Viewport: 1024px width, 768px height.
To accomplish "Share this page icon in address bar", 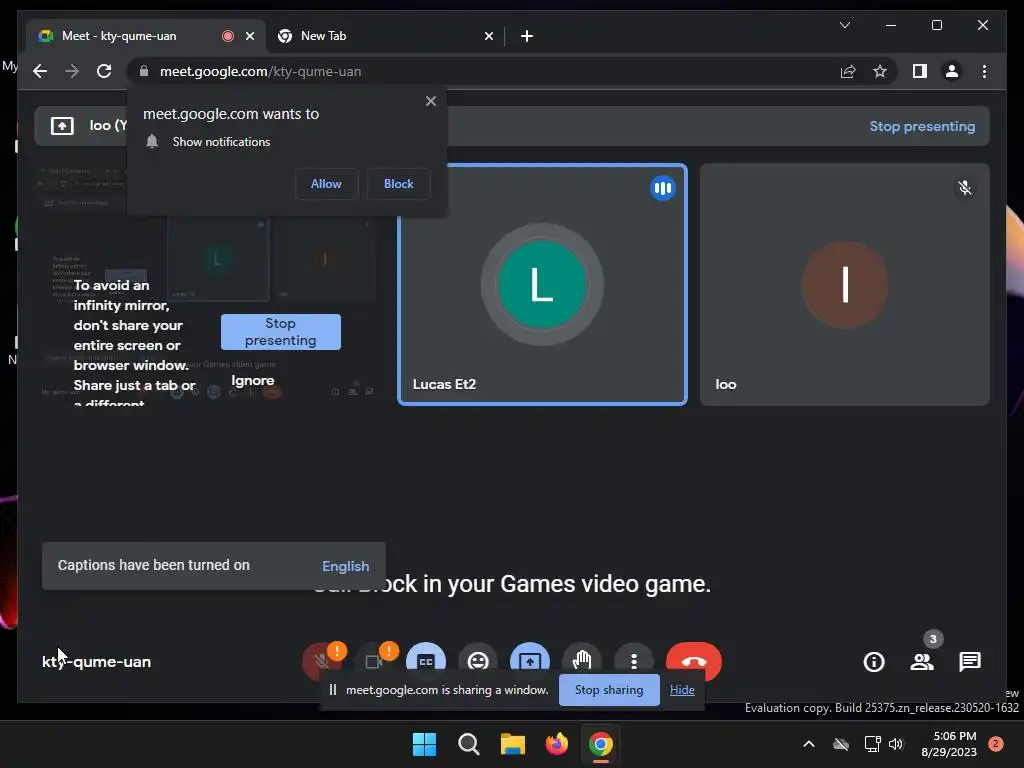I will coord(848,71).
